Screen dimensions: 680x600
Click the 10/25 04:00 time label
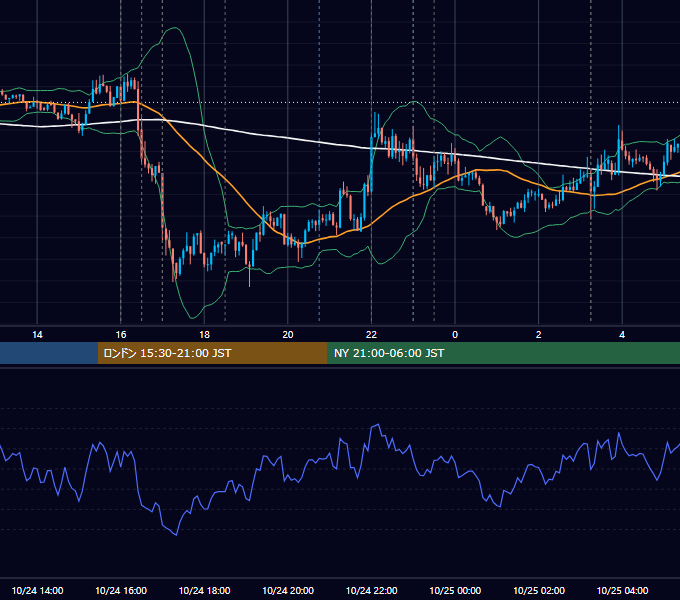622,590
